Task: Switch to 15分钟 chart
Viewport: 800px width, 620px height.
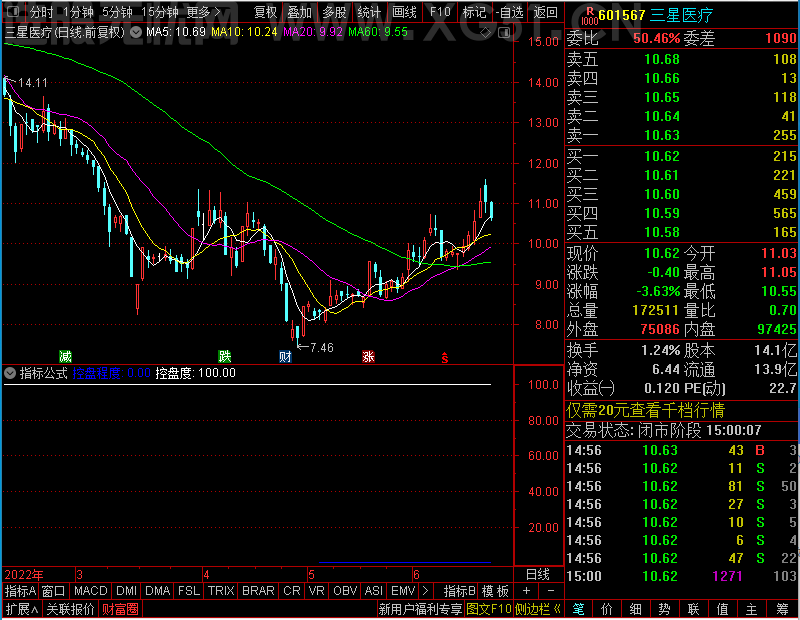Action: point(160,12)
